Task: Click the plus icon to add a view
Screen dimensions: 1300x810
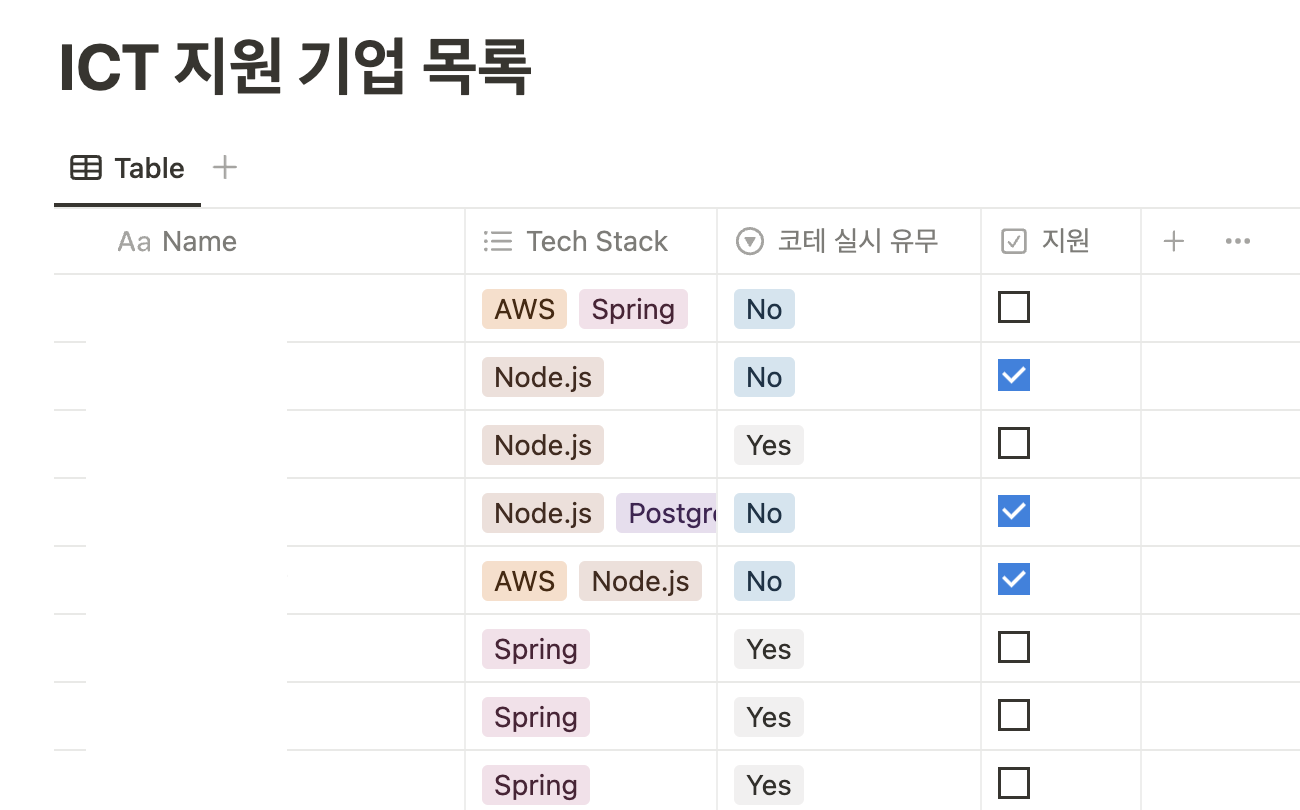Action: [225, 167]
